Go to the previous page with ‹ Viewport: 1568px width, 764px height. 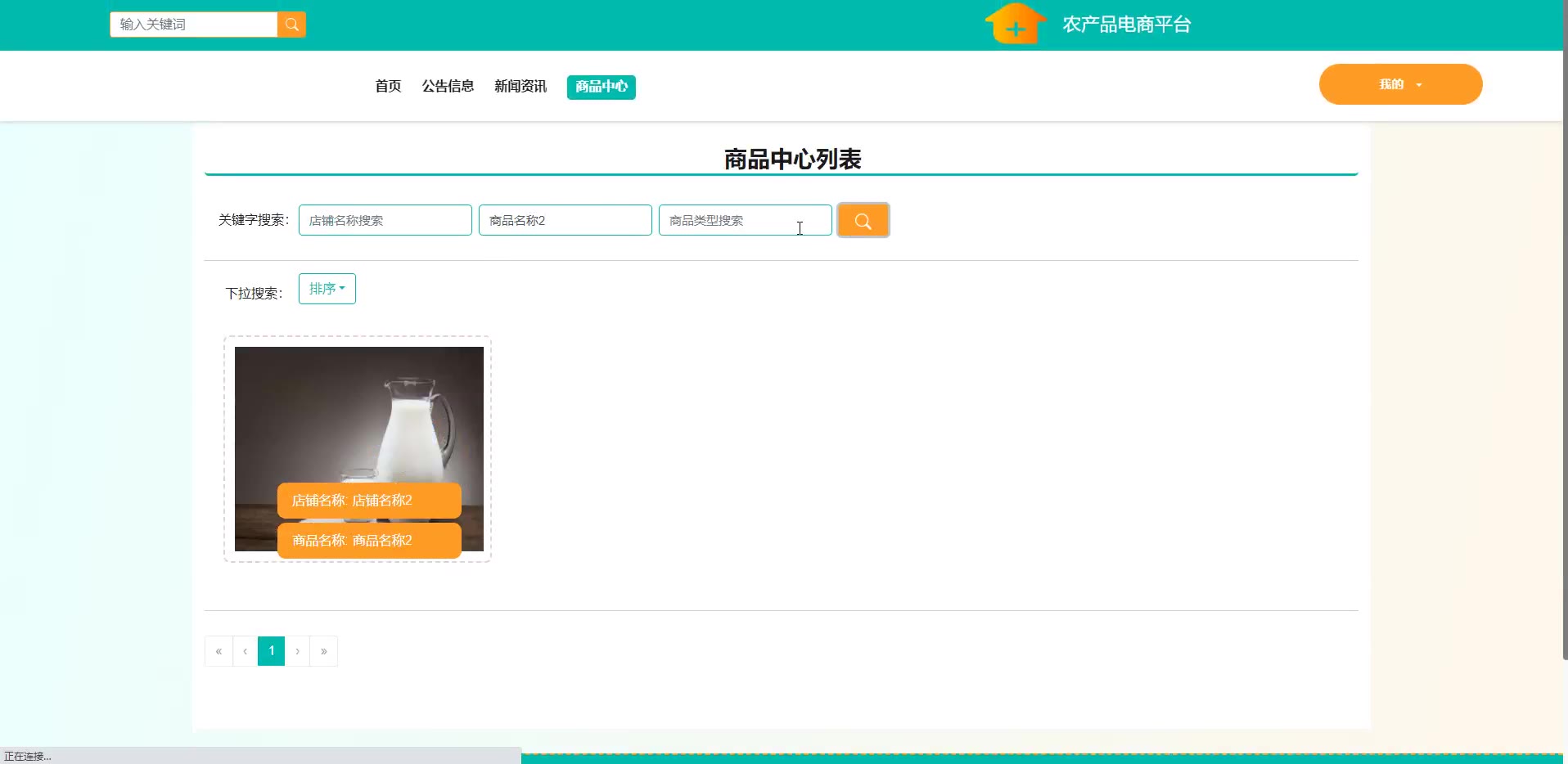pos(246,651)
